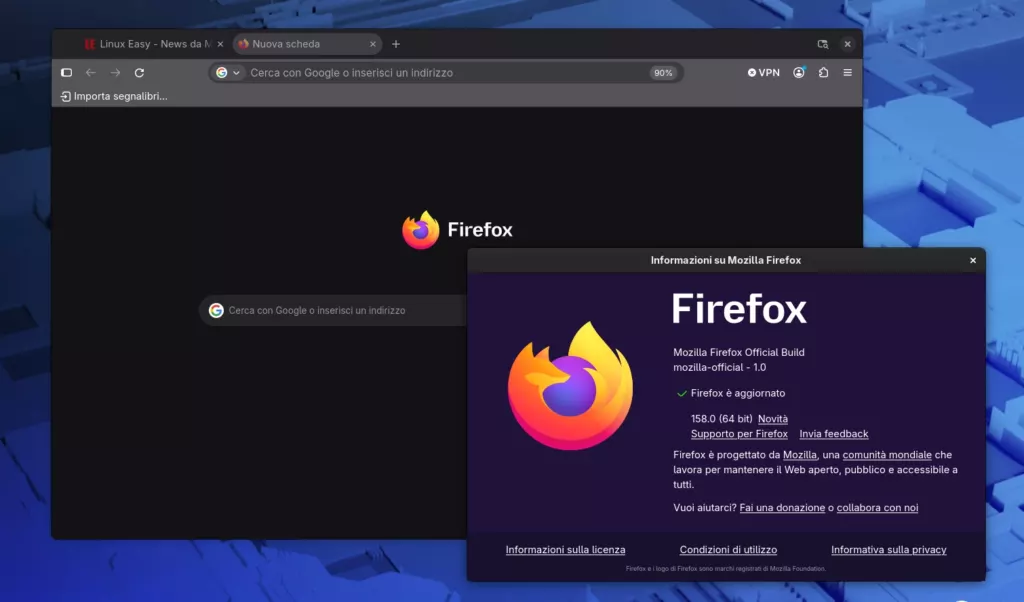Screen dimensions: 1024x602
Task: Focus the address bar search field
Action: pyautogui.click(x=447, y=72)
